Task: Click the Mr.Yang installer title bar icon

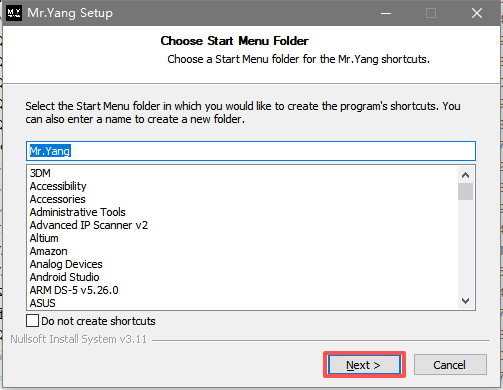Action: [14, 13]
